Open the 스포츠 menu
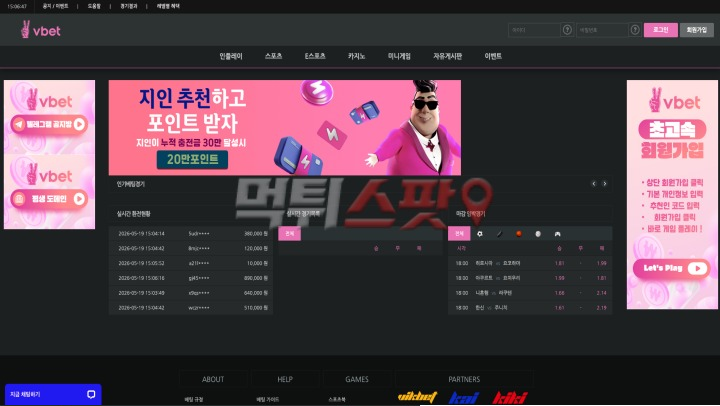Viewport: 720px width, 406px height. [273, 56]
